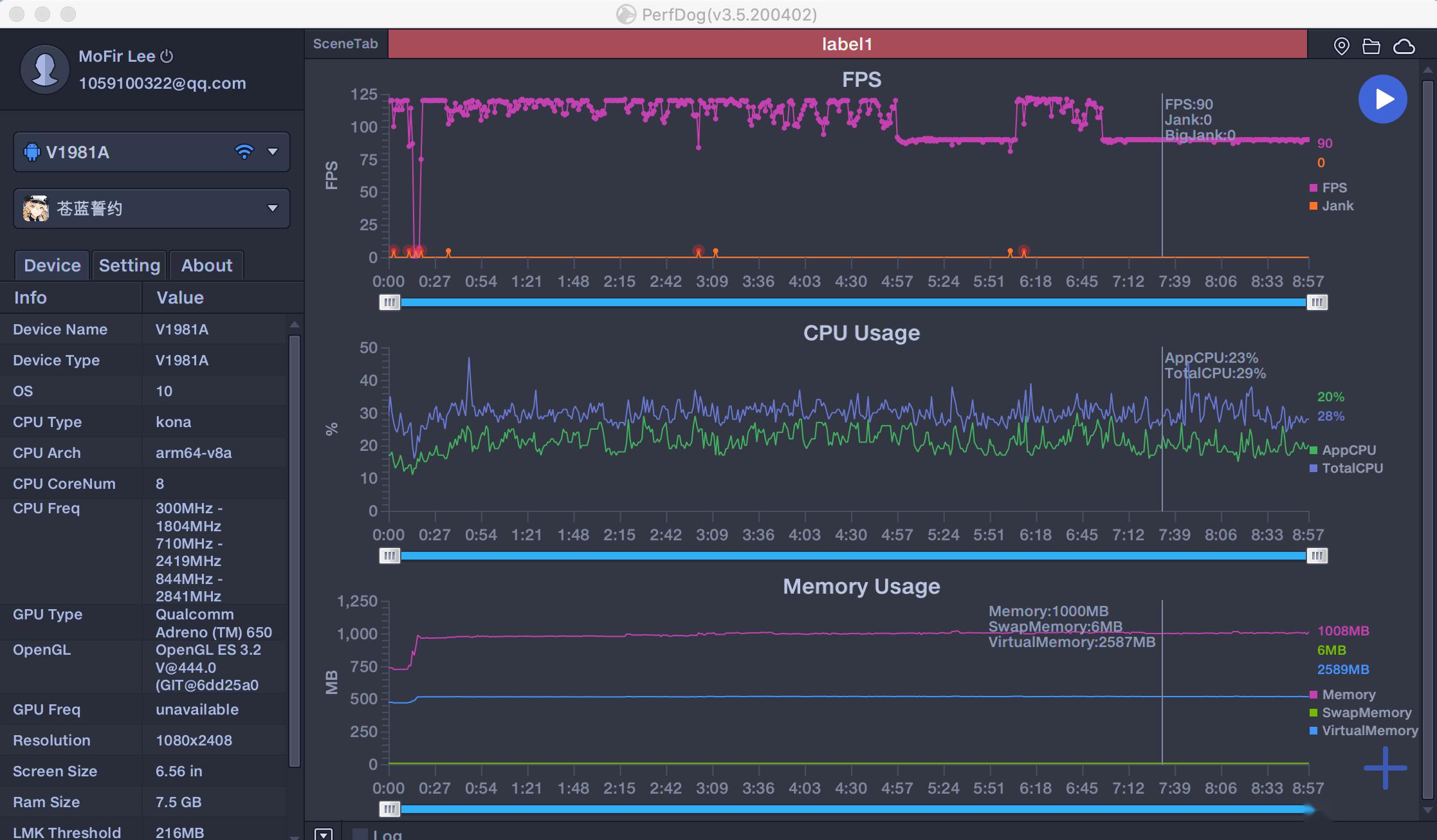Click the About tab
The width and height of the screenshot is (1437, 840).
206,264
